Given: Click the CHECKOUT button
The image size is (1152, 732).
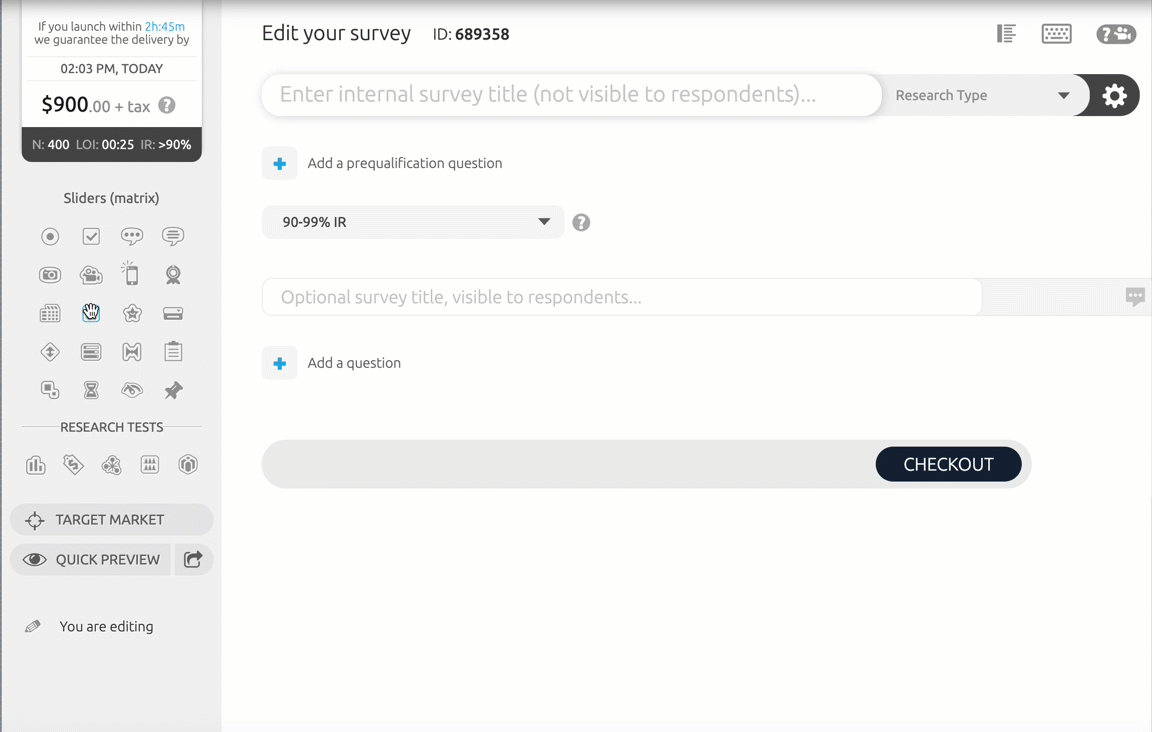Looking at the screenshot, I should tap(948, 464).
